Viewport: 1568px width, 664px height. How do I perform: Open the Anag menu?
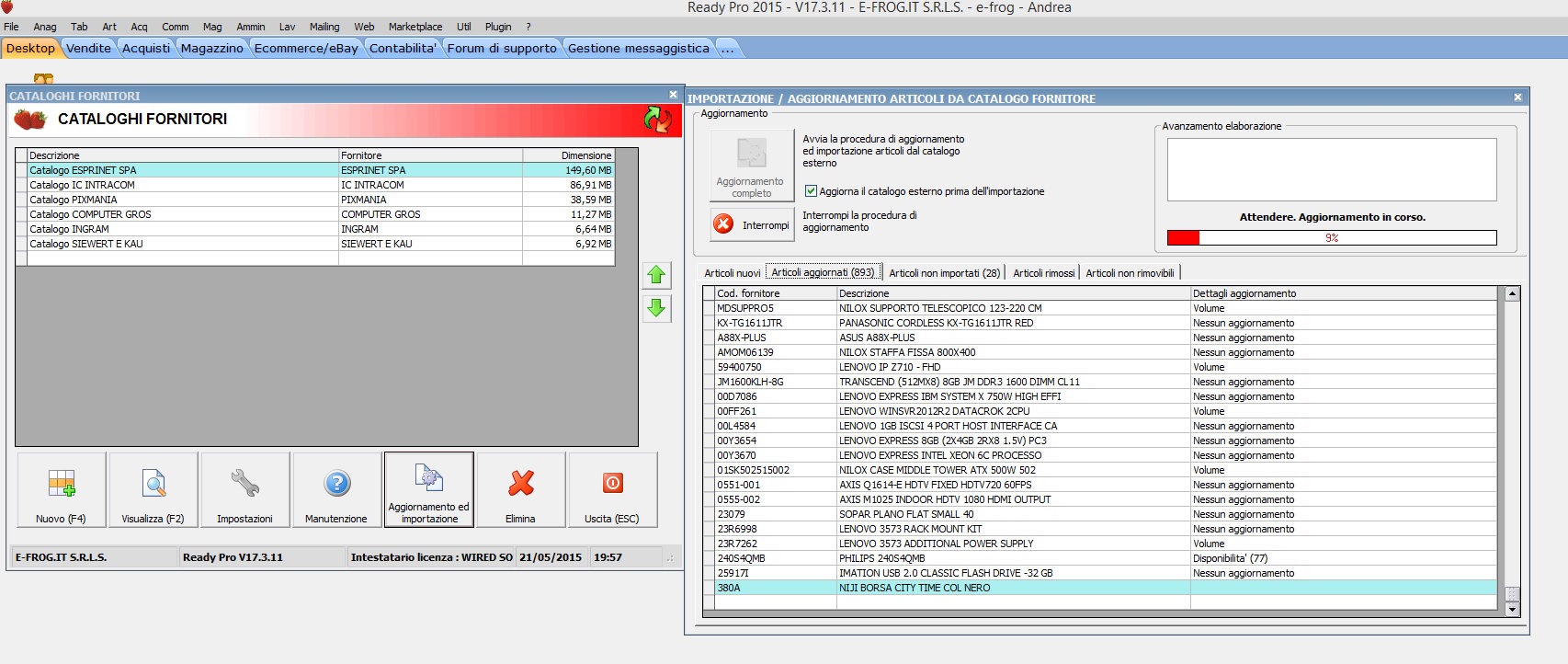click(x=45, y=27)
